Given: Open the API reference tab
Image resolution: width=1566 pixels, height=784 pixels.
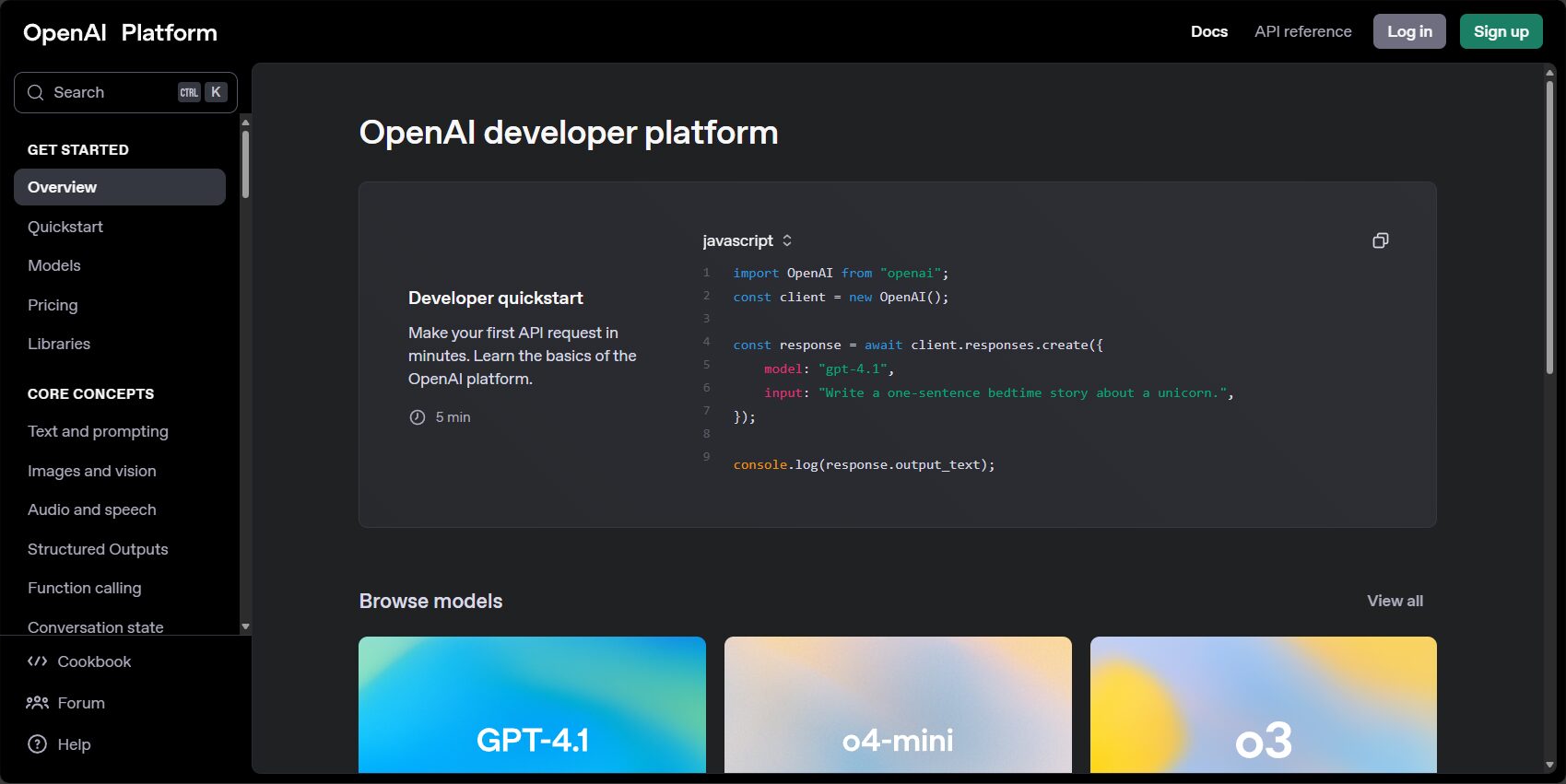Looking at the screenshot, I should pyautogui.click(x=1303, y=31).
